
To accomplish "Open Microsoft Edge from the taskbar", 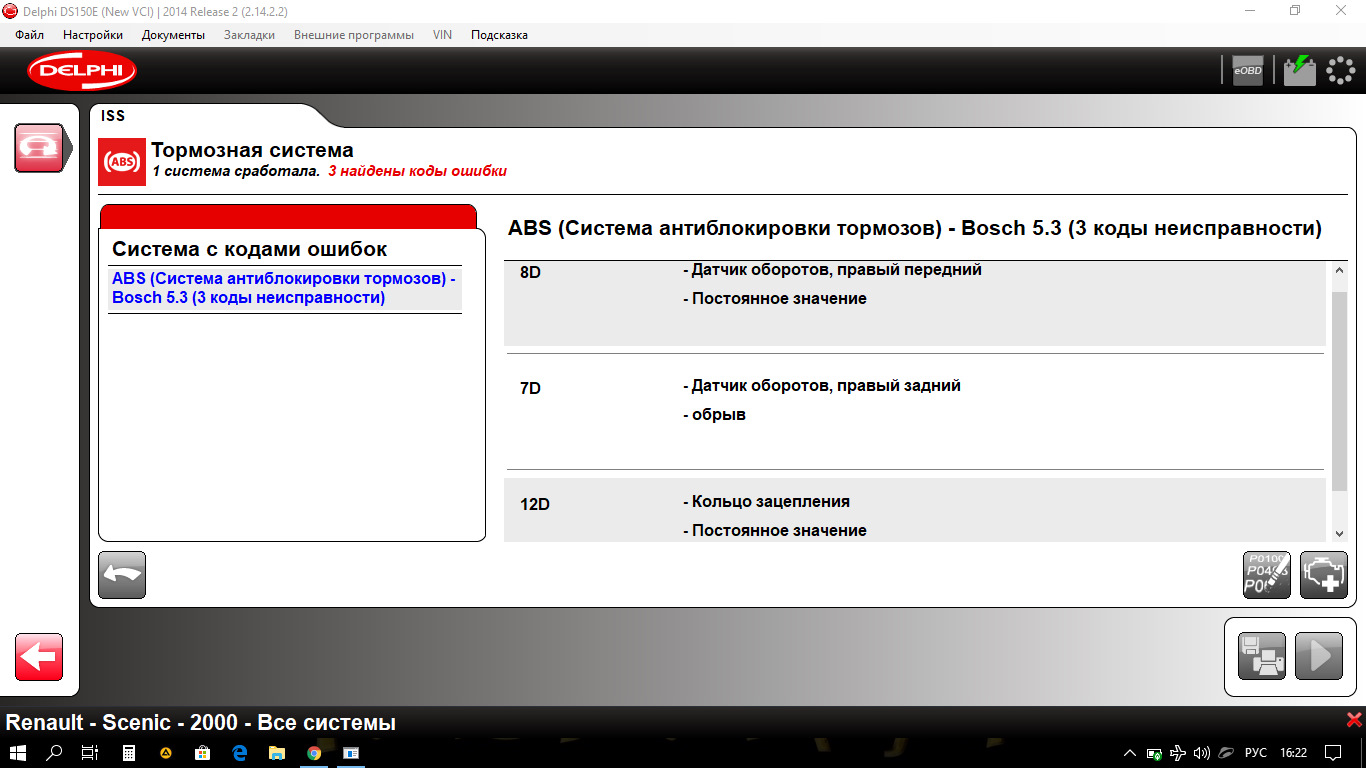I will (240, 753).
